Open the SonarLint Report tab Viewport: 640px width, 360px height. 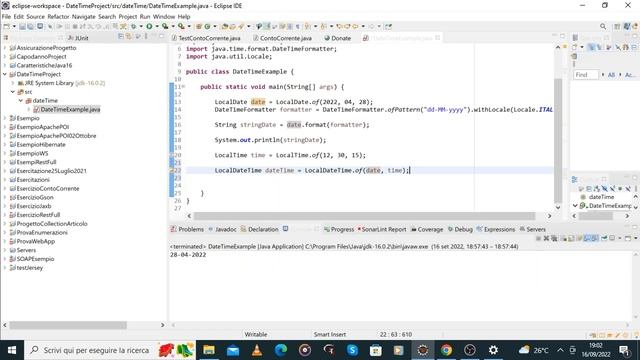point(382,229)
